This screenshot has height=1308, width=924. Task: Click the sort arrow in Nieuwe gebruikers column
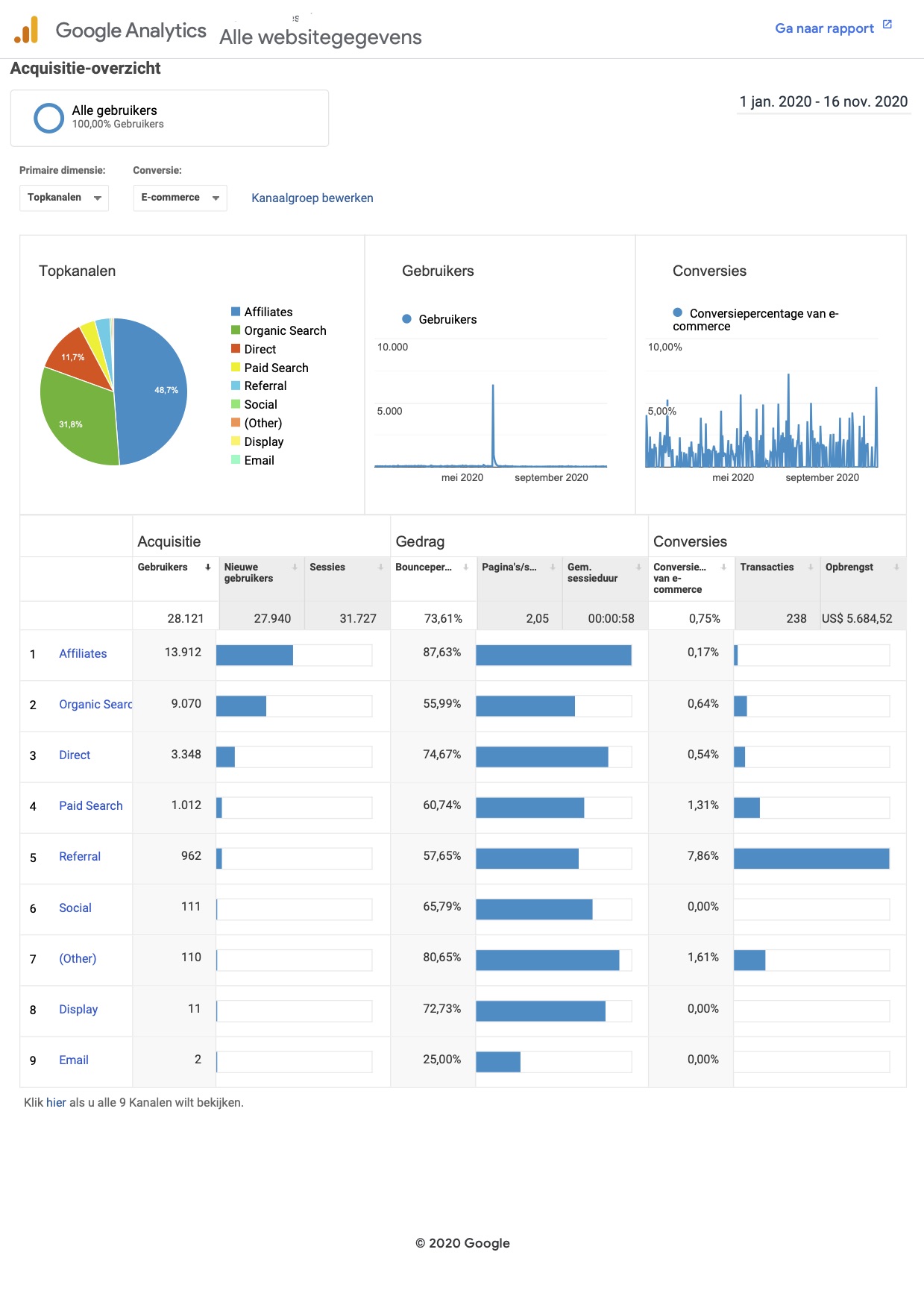click(295, 567)
